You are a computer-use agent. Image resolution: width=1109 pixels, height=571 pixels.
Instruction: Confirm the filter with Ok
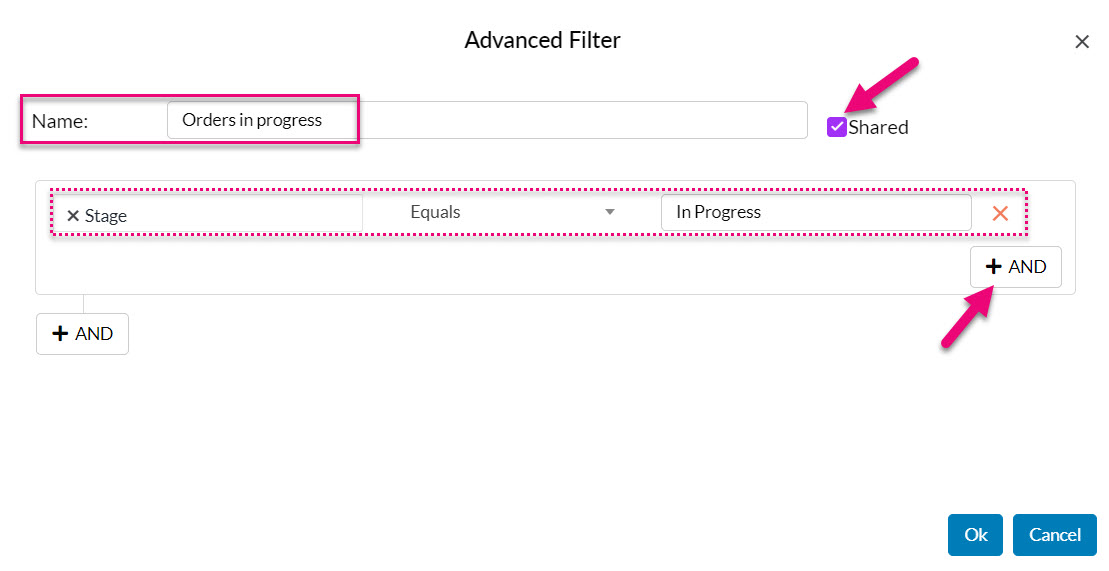[x=975, y=535]
